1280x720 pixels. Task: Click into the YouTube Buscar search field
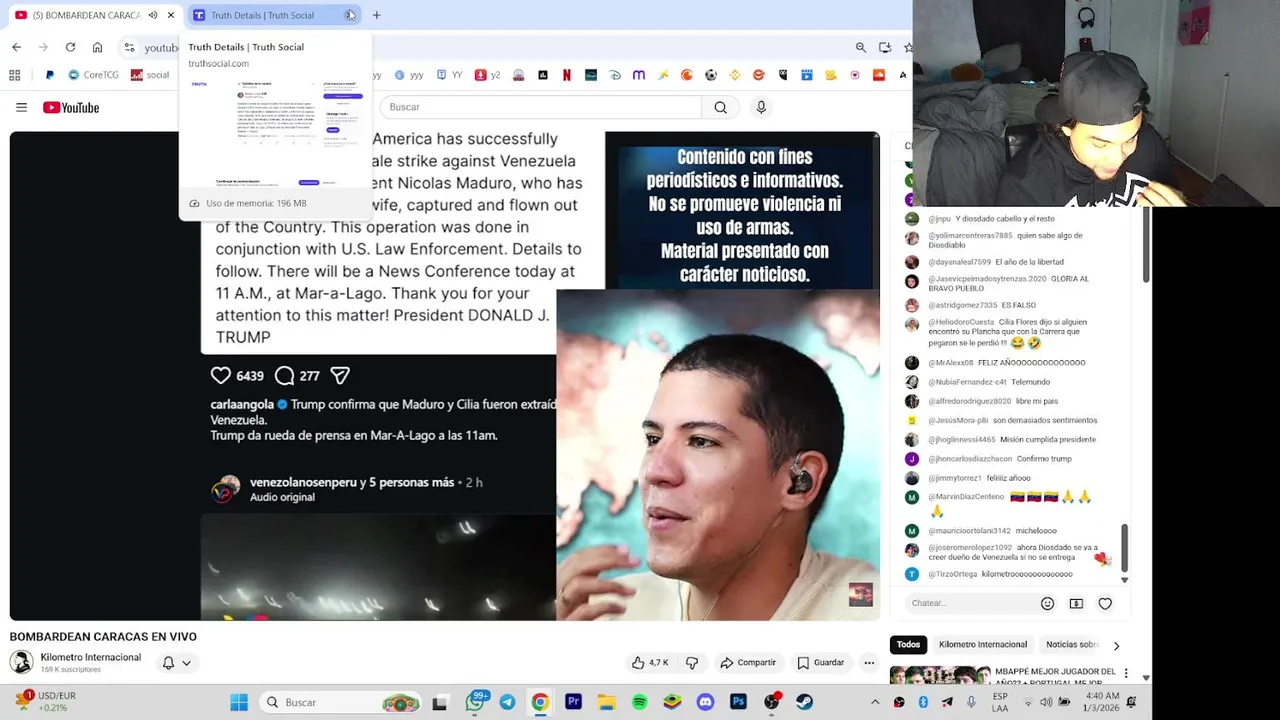[540, 107]
